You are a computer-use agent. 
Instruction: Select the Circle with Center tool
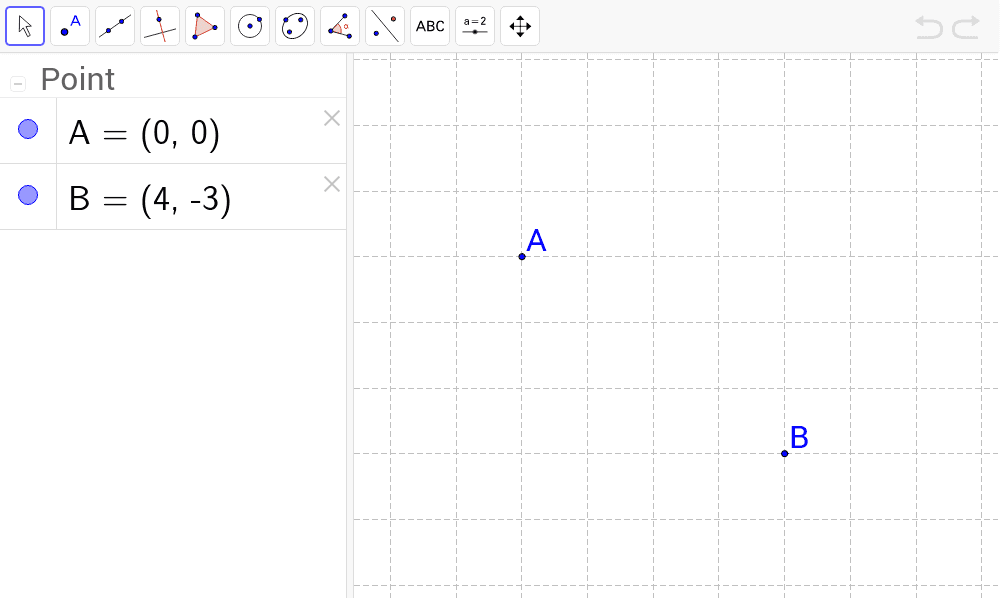[250, 26]
